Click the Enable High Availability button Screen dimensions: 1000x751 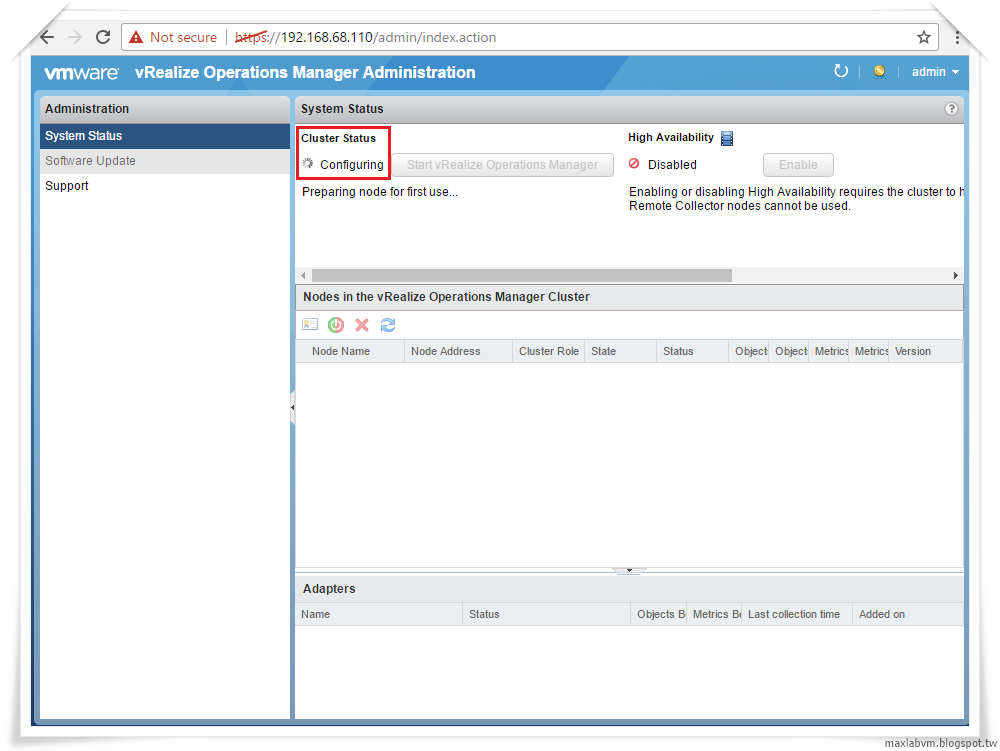click(798, 164)
